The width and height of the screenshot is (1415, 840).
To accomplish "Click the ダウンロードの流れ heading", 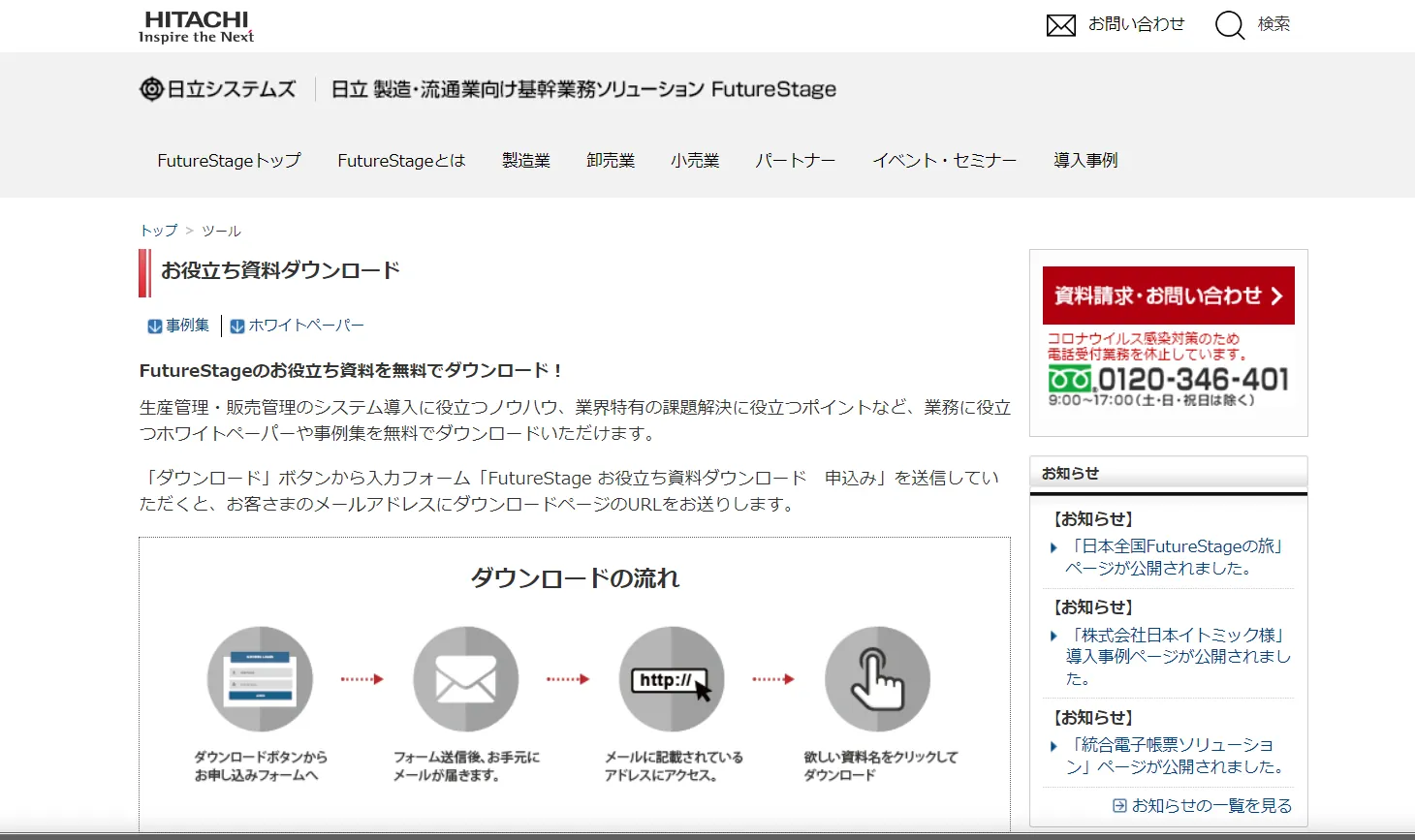I will tap(575, 578).
